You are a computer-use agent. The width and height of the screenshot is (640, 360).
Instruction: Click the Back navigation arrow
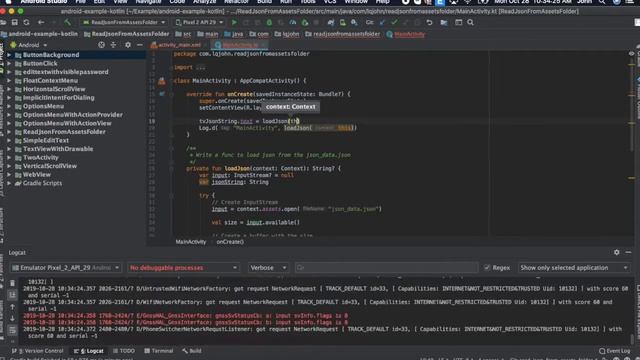coord(41,22)
